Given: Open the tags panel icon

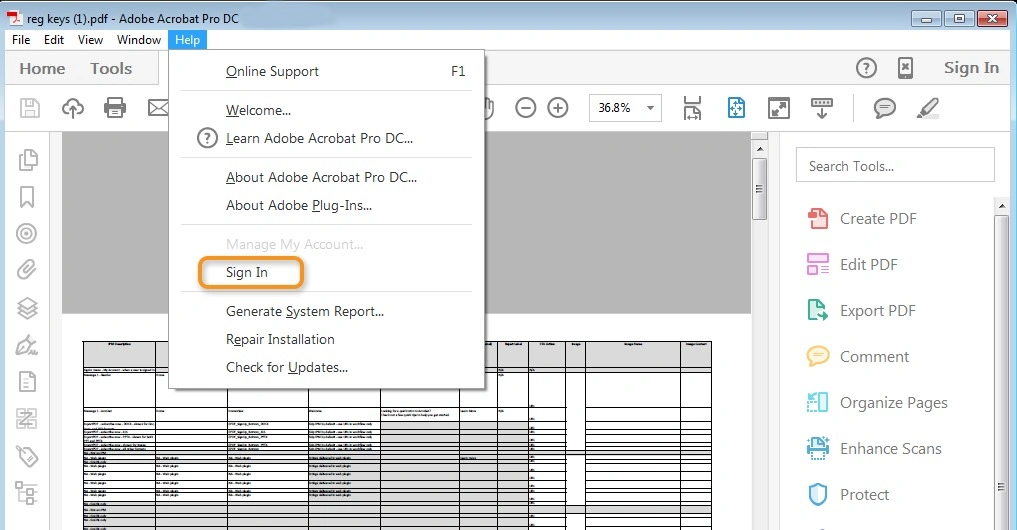Looking at the screenshot, I should tap(27, 456).
